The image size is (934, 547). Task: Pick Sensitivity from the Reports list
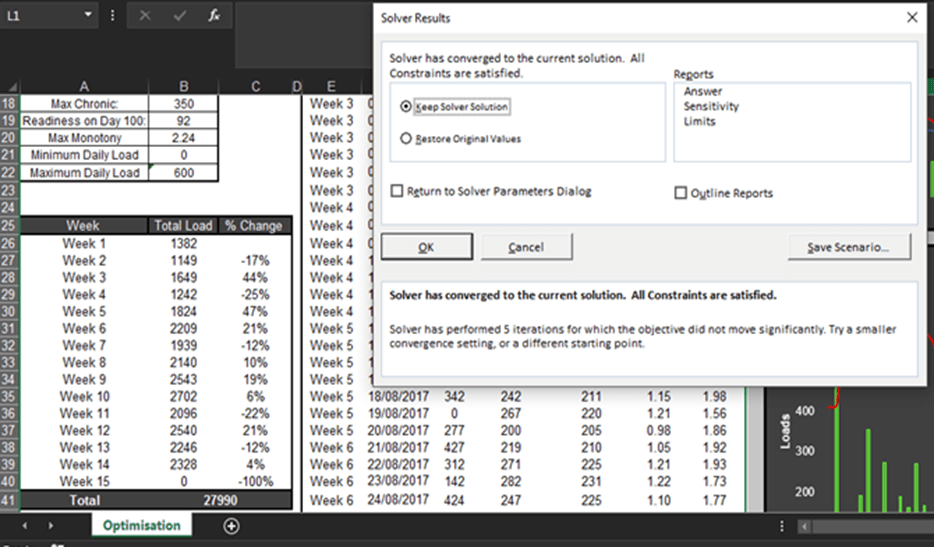click(x=711, y=106)
